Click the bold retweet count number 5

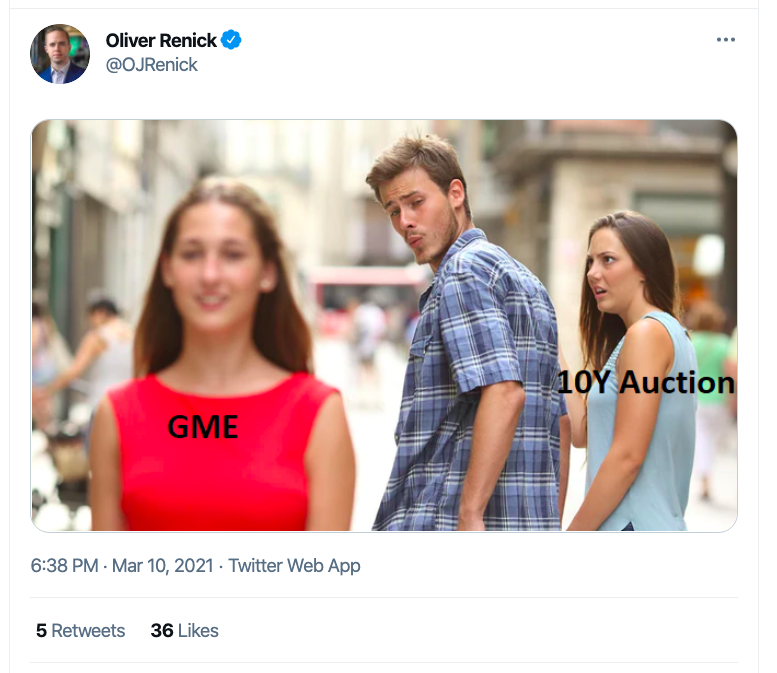pos(42,630)
